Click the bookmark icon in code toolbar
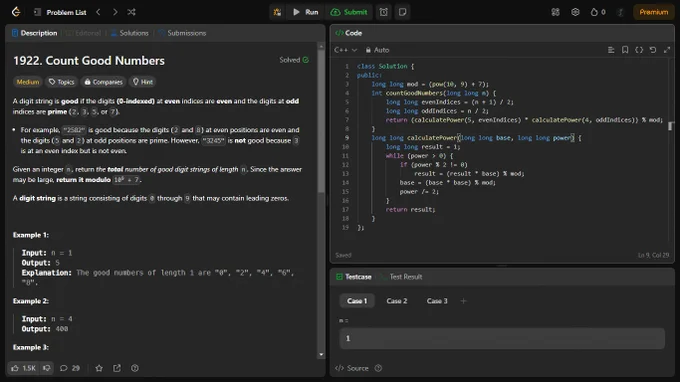 click(x=625, y=50)
